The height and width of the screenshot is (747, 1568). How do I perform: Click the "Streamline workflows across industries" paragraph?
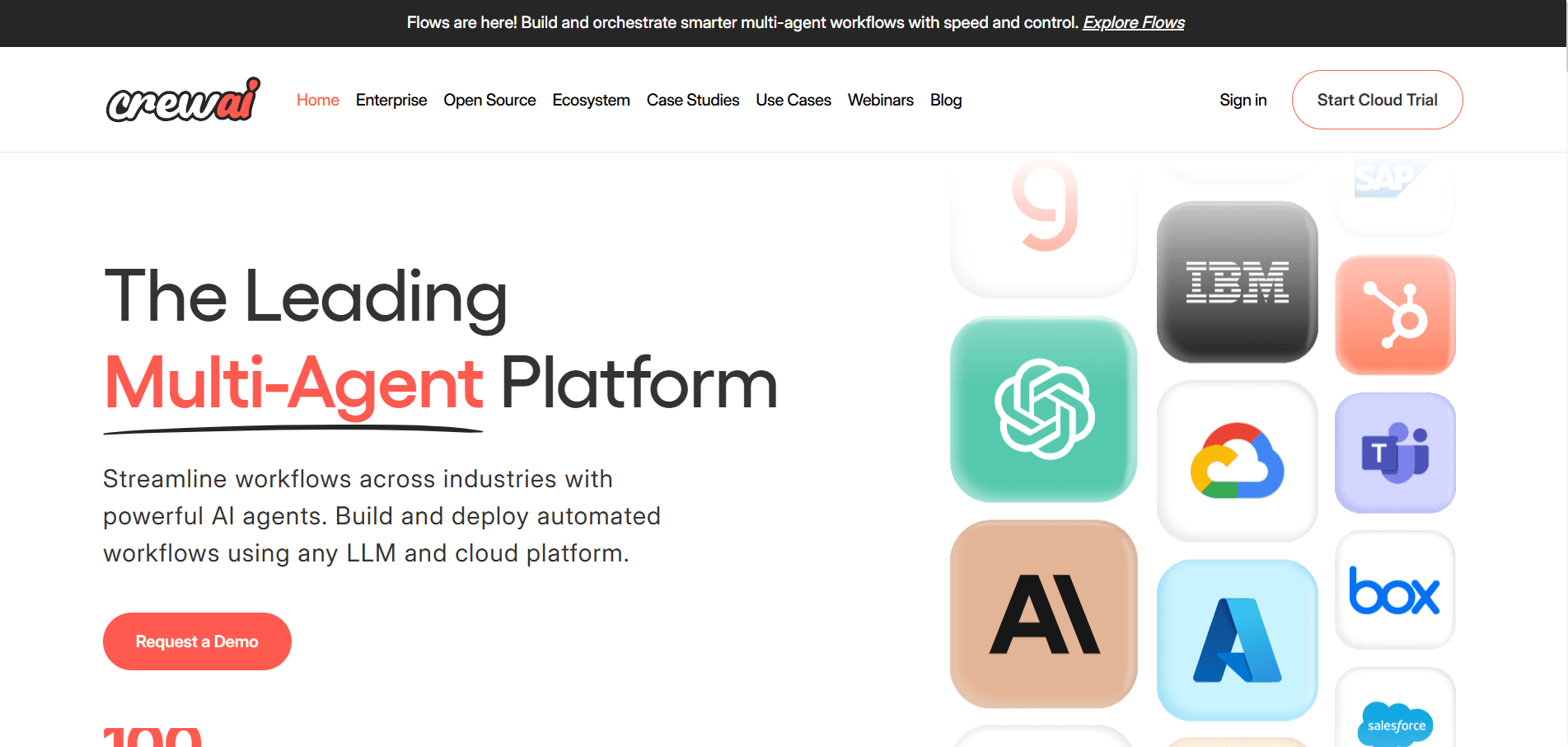(x=381, y=516)
